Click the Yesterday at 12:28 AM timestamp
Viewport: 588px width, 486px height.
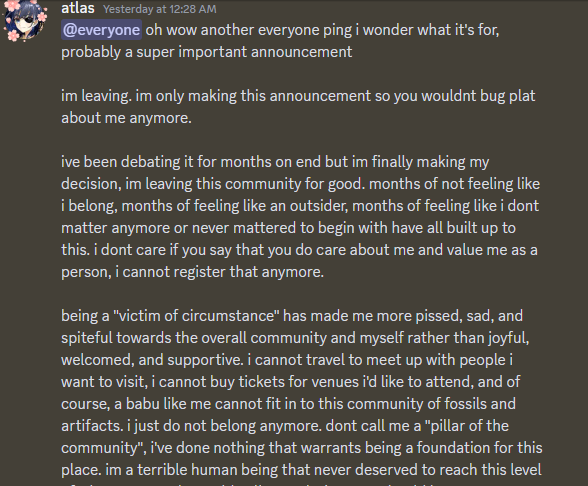(x=159, y=9)
